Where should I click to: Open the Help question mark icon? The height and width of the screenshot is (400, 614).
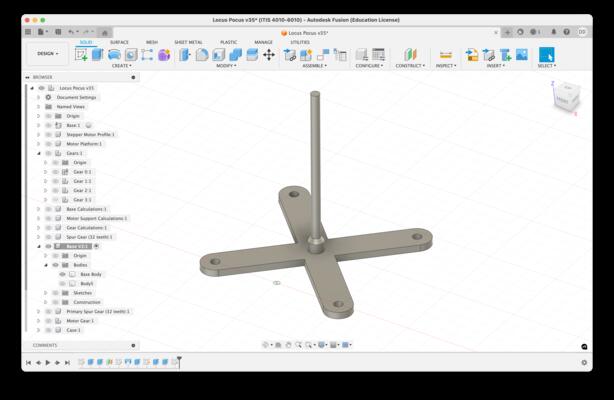click(567, 32)
